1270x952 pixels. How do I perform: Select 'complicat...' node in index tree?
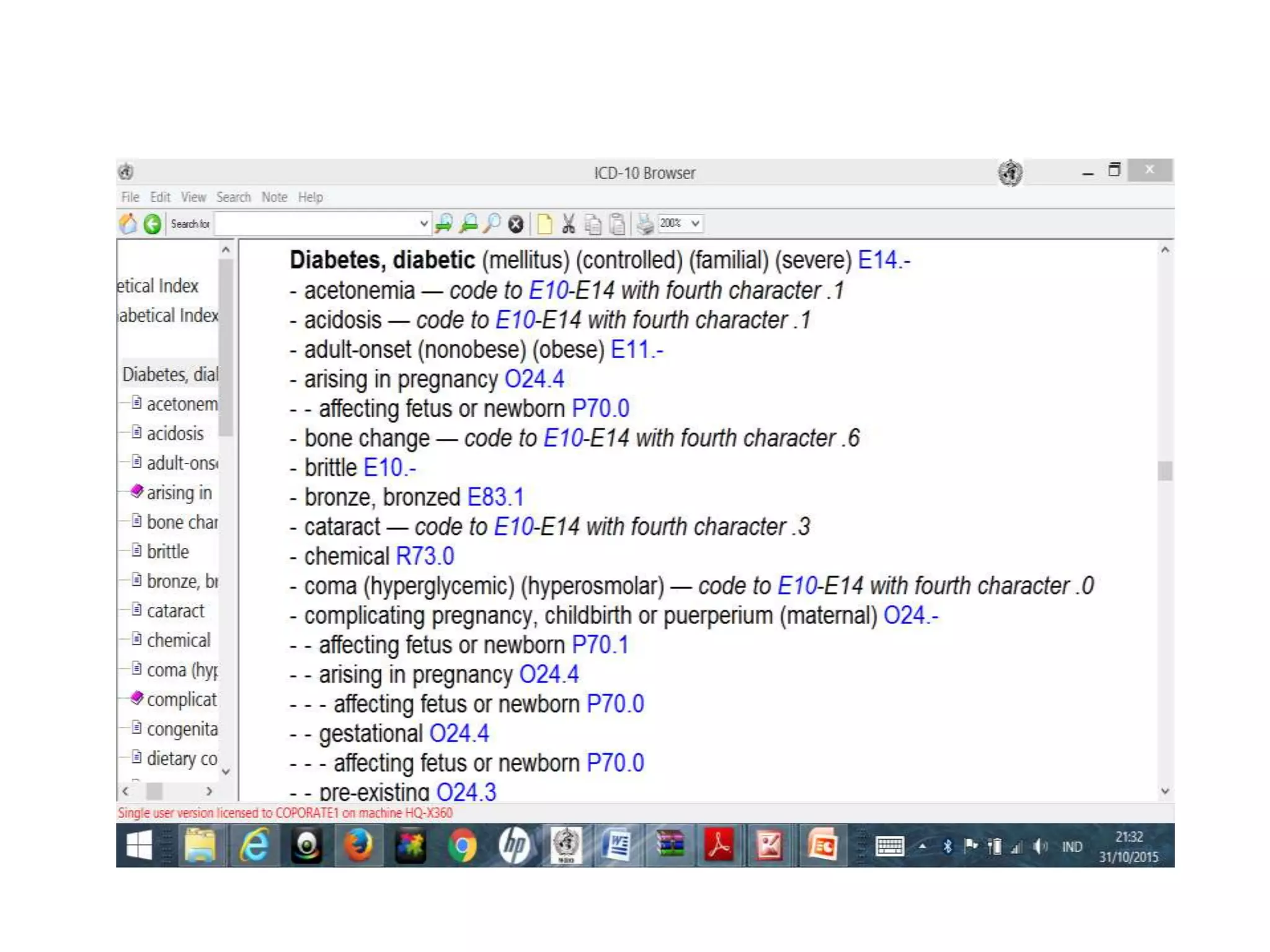click(181, 700)
